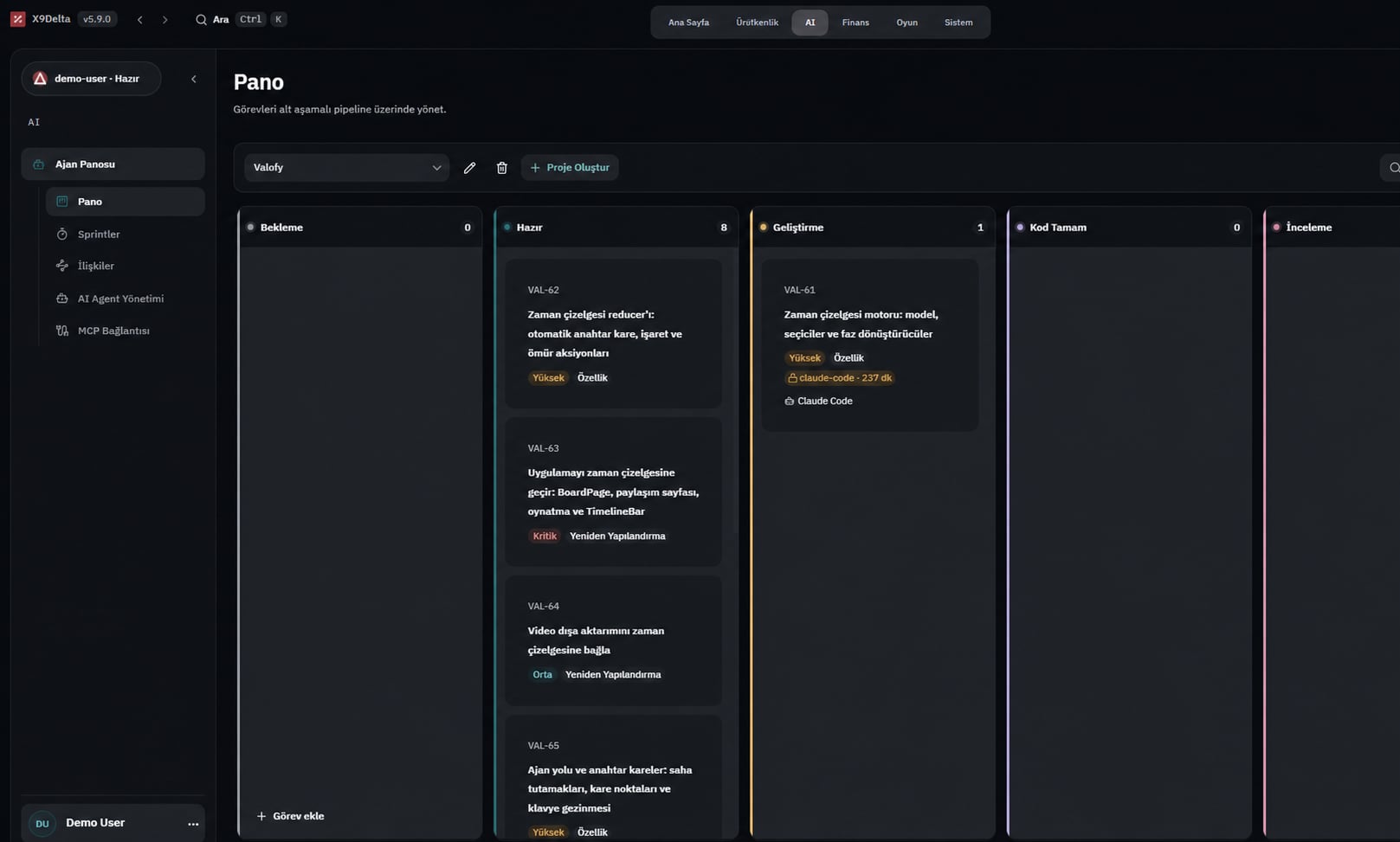Open the Sprintler sidebar item
This screenshot has height=842, width=1400.
pos(126,235)
